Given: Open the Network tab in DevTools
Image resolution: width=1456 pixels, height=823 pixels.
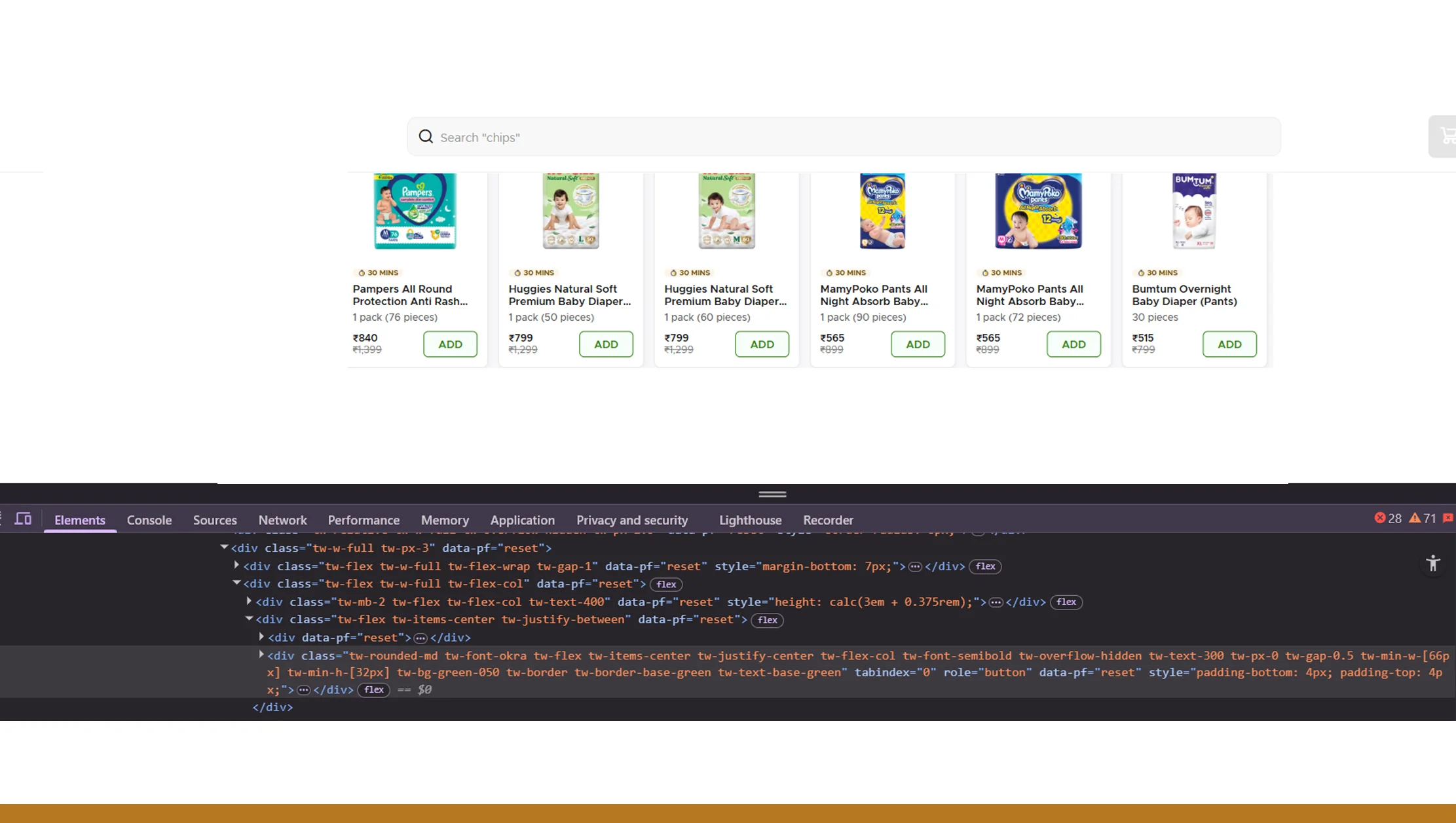Looking at the screenshot, I should click(x=282, y=520).
